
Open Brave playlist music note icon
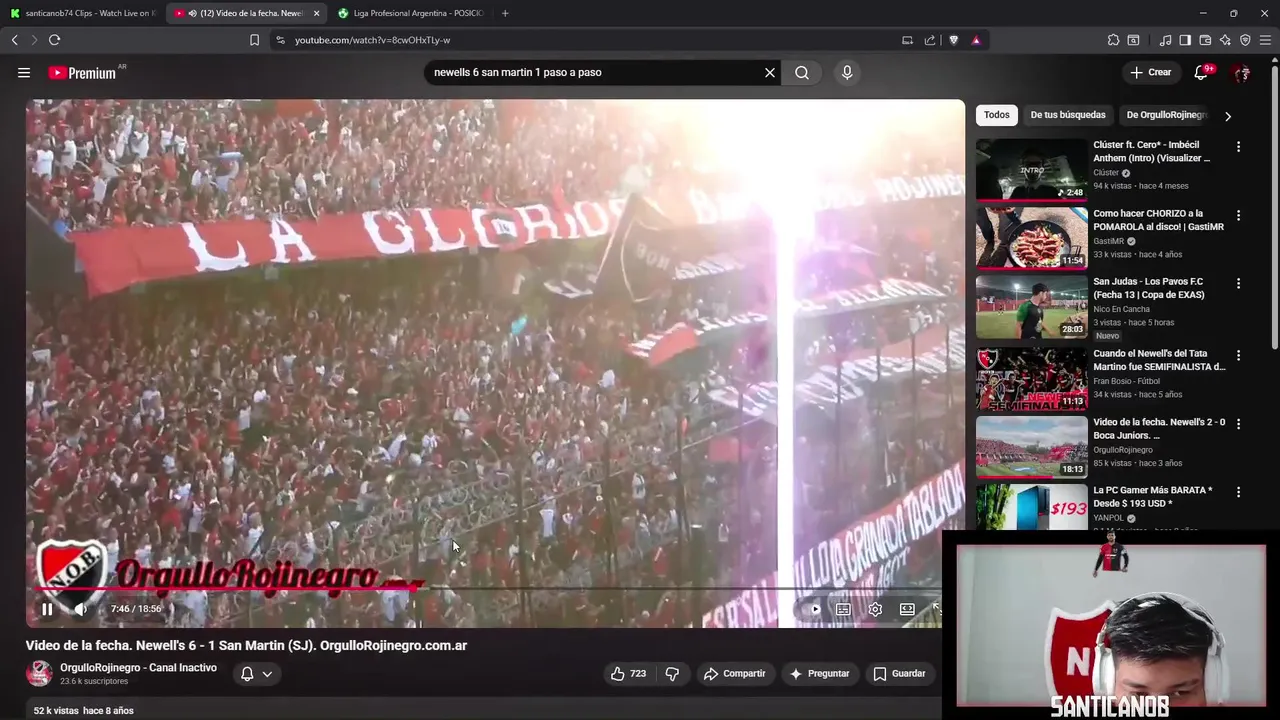[1165, 40]
